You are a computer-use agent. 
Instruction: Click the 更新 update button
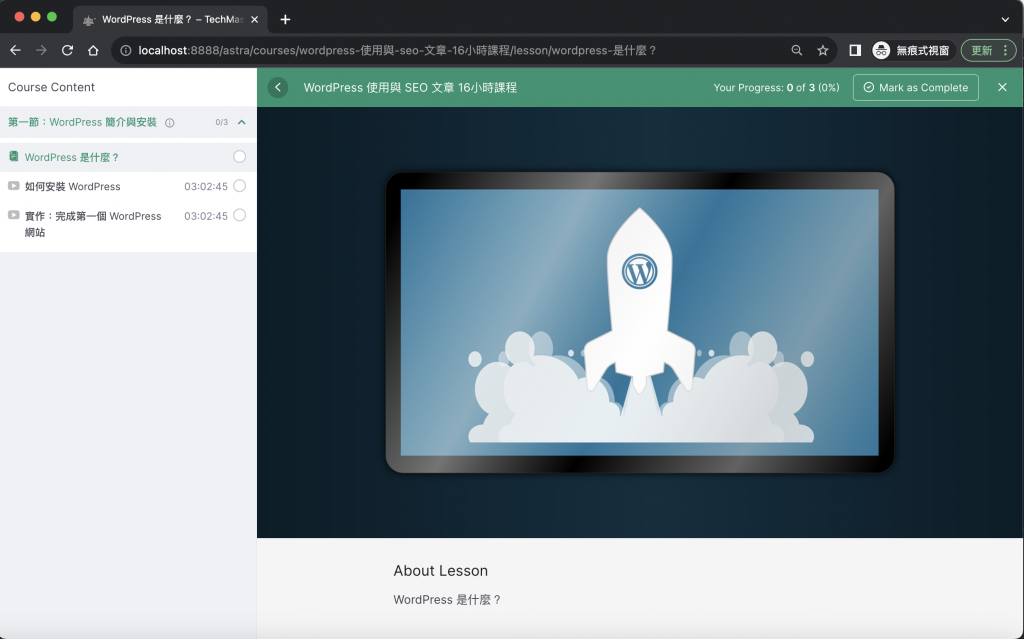coord(982,50)
